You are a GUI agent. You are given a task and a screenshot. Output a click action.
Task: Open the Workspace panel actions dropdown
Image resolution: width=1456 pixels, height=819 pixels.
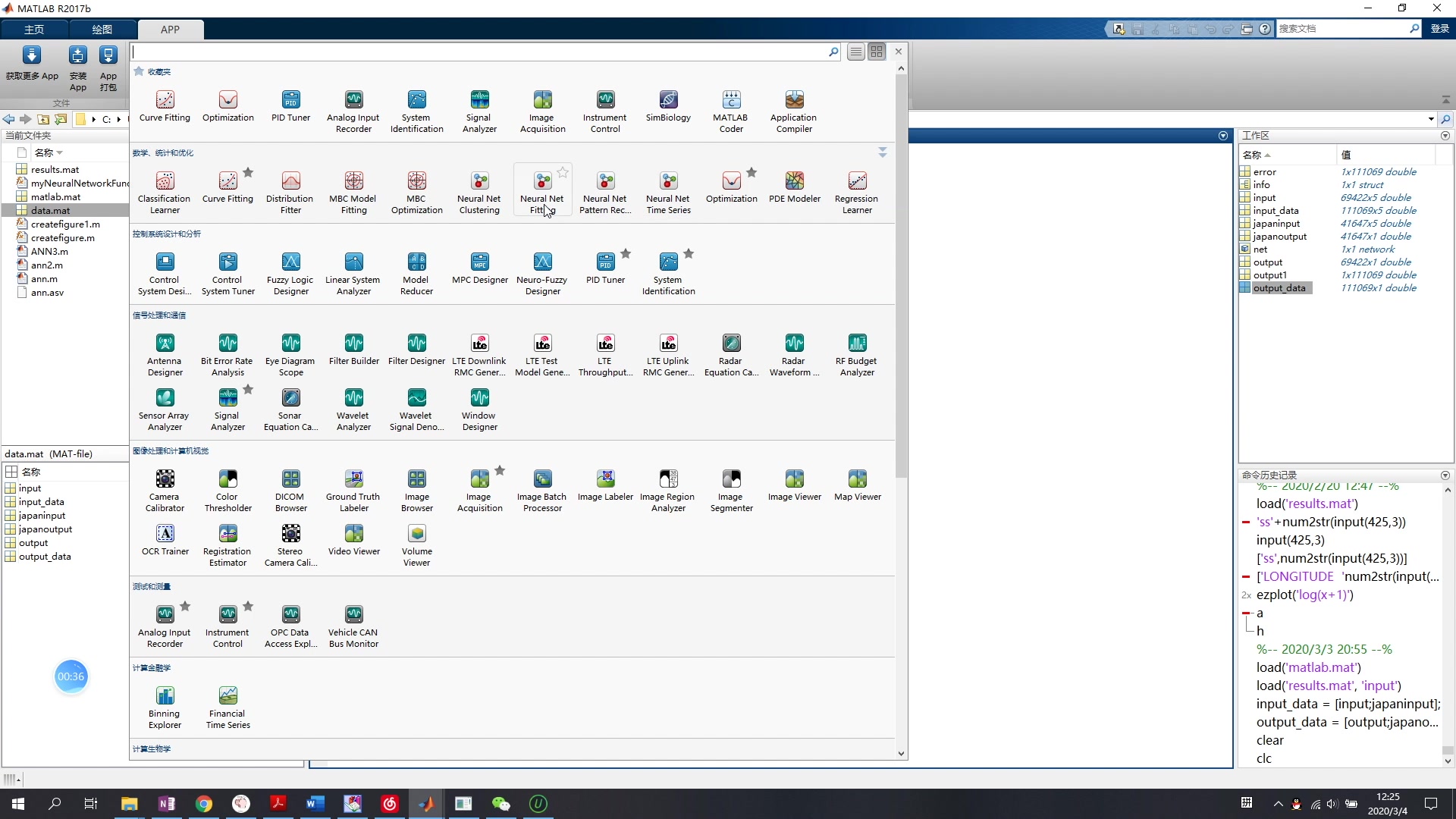coord(1445,136)
